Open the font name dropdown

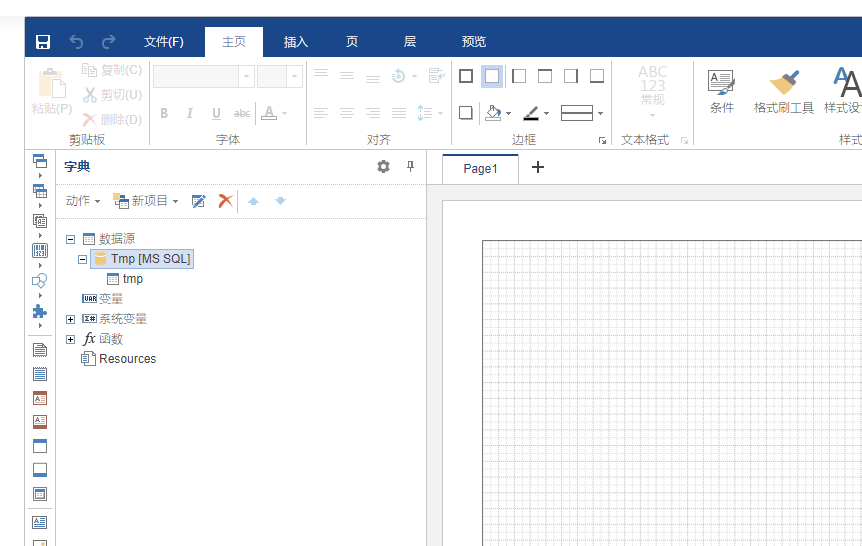click(246, 76)
